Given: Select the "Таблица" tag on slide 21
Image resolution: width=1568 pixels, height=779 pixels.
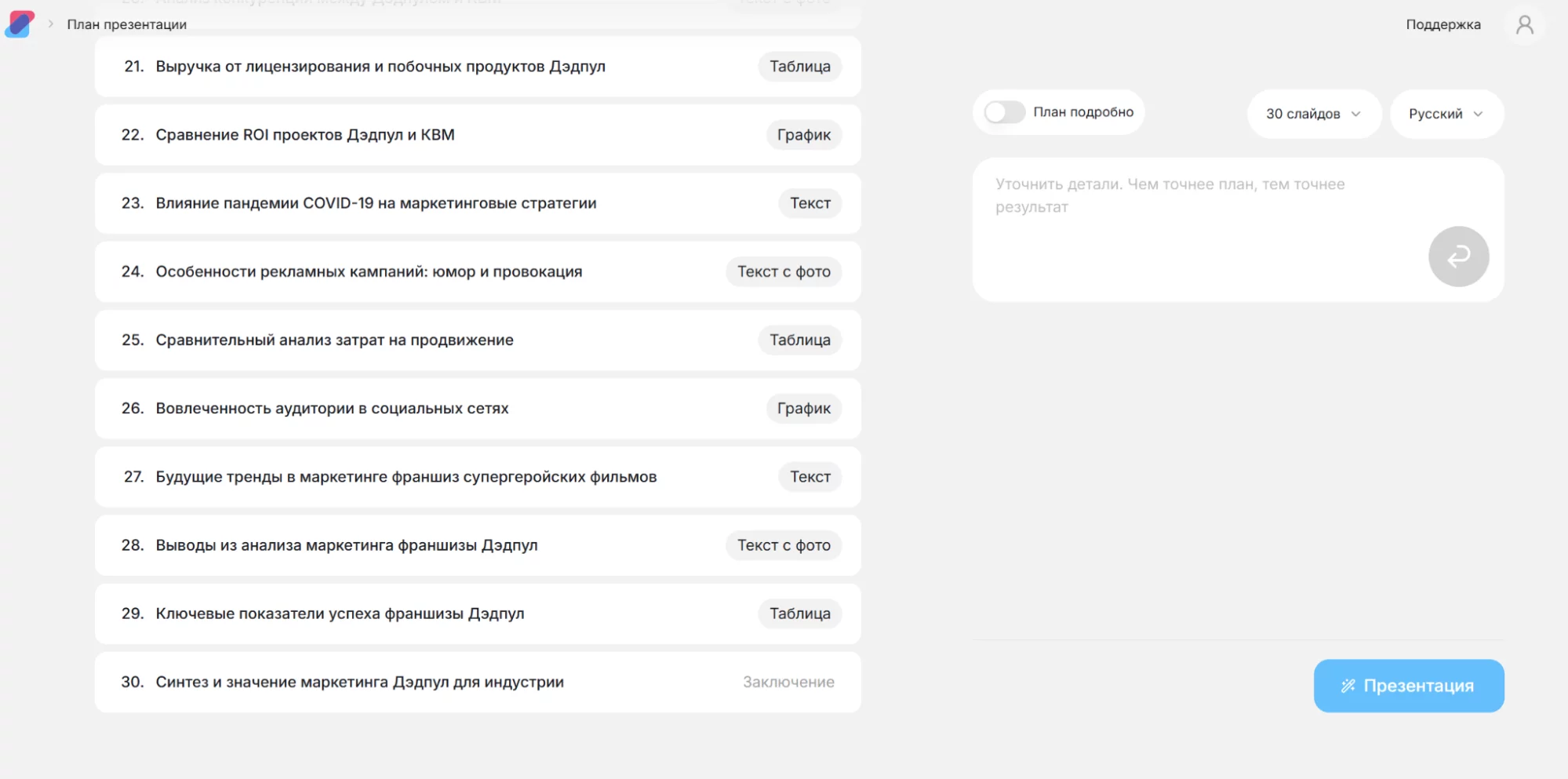Looking at the screenshot, I should coord(799,67).
